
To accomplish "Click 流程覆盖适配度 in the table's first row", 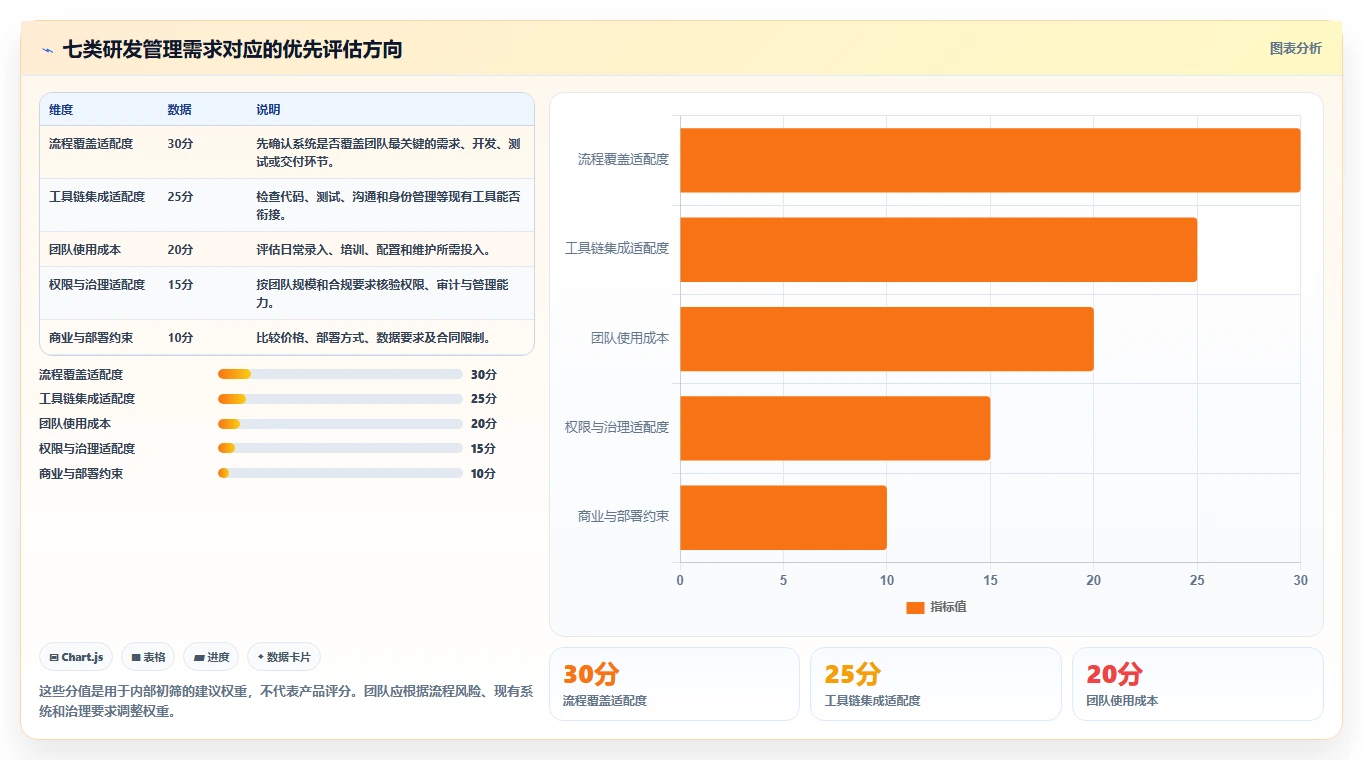I will [x=91, y=144].
